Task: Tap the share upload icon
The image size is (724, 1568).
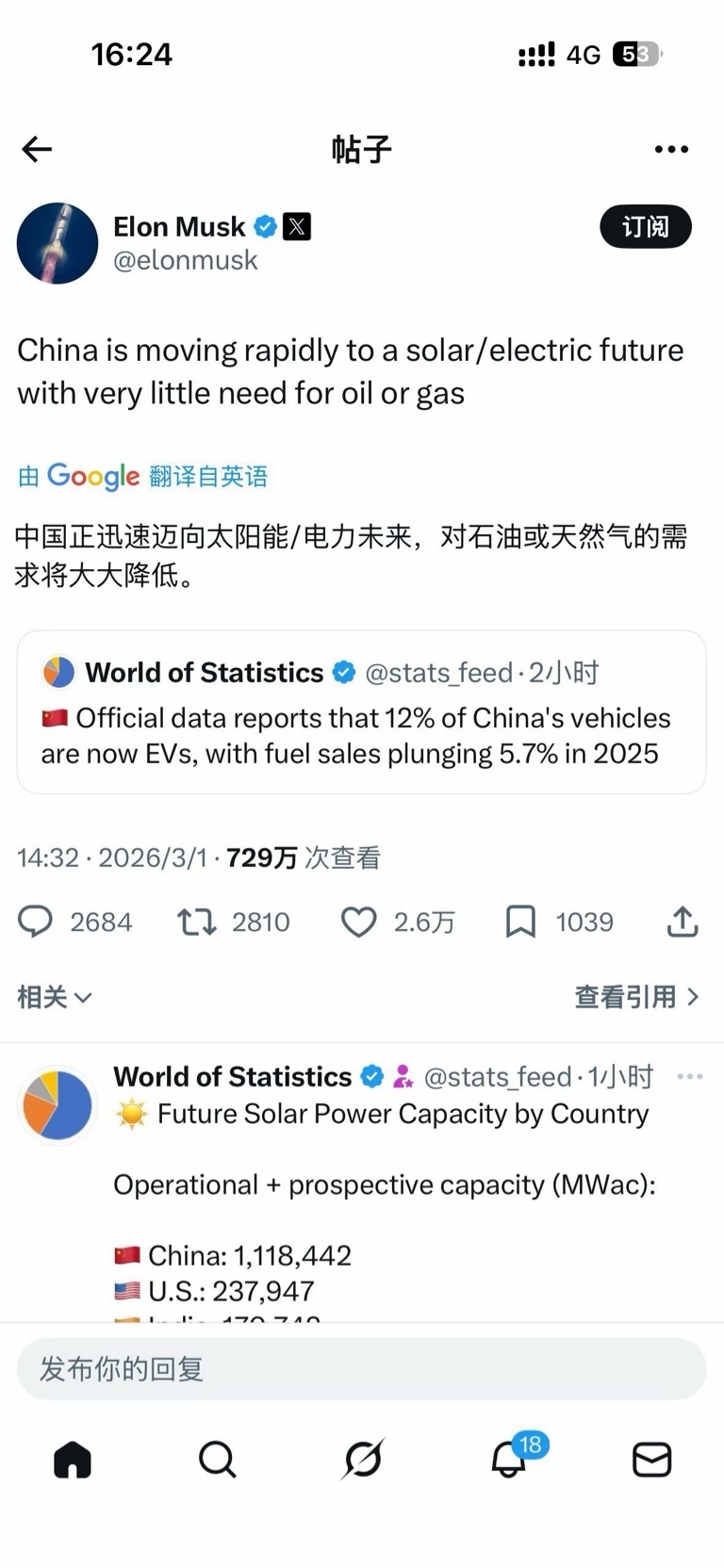Action: (x=683, y=922)
